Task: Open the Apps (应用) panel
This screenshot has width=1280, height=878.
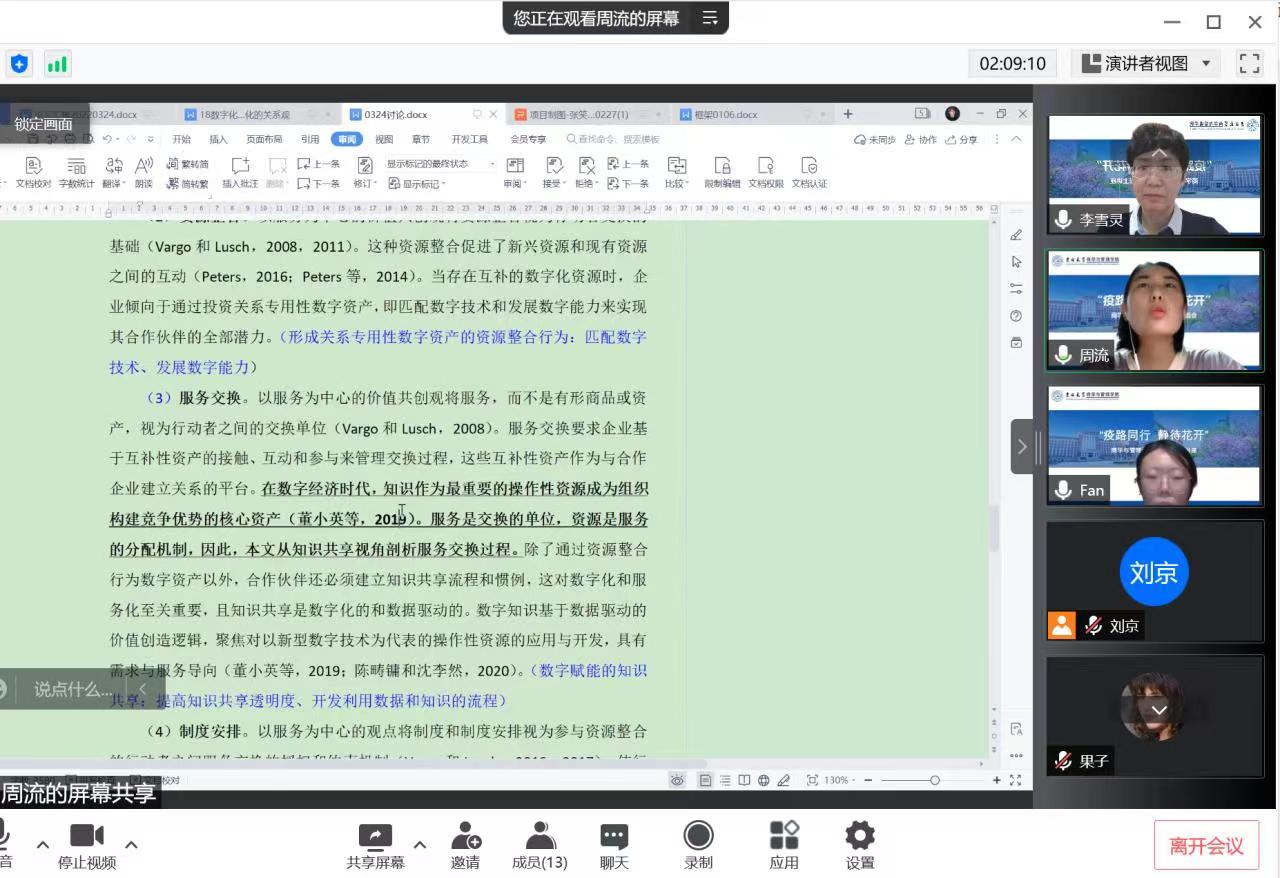Action: tap(784, 837)
